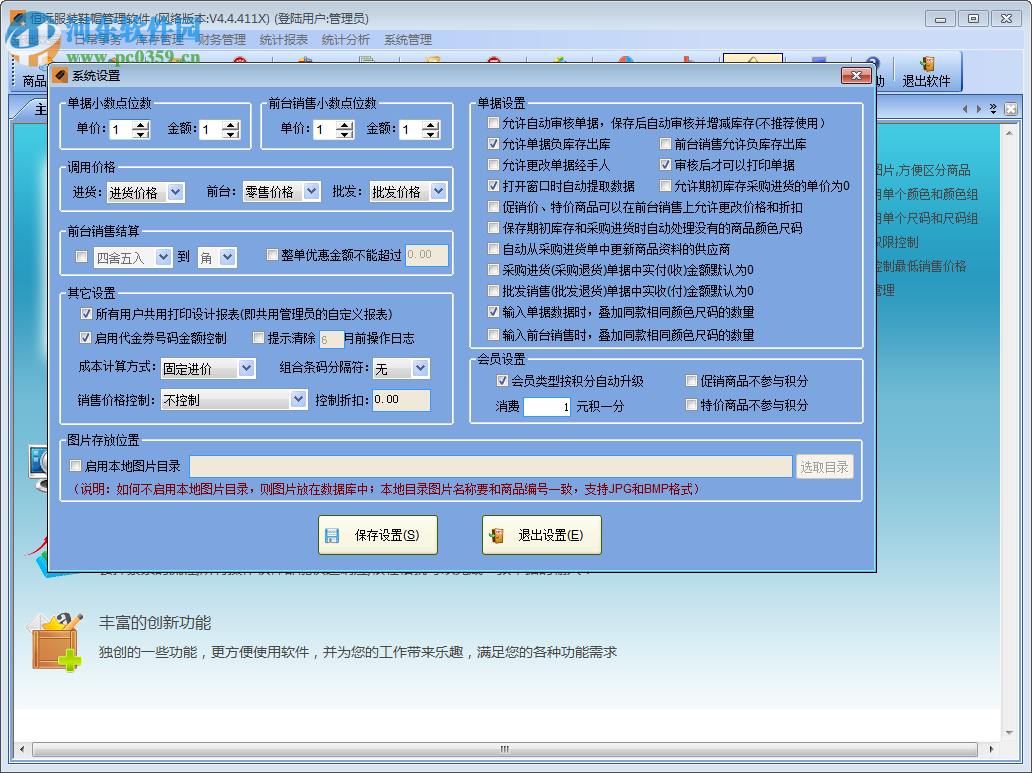1032x773 pixels.
Task: Click the 消费 元积一分 input field
Action: coord(546,406)
